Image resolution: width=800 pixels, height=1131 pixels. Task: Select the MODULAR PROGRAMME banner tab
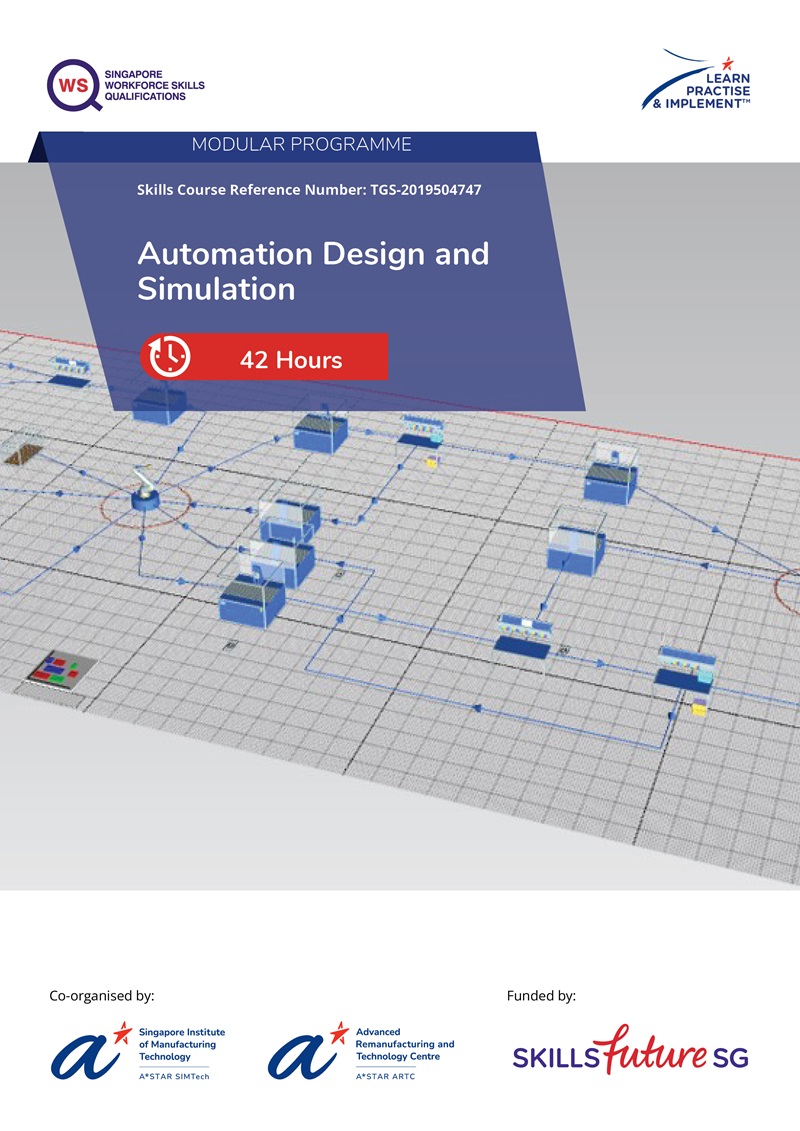305,144
